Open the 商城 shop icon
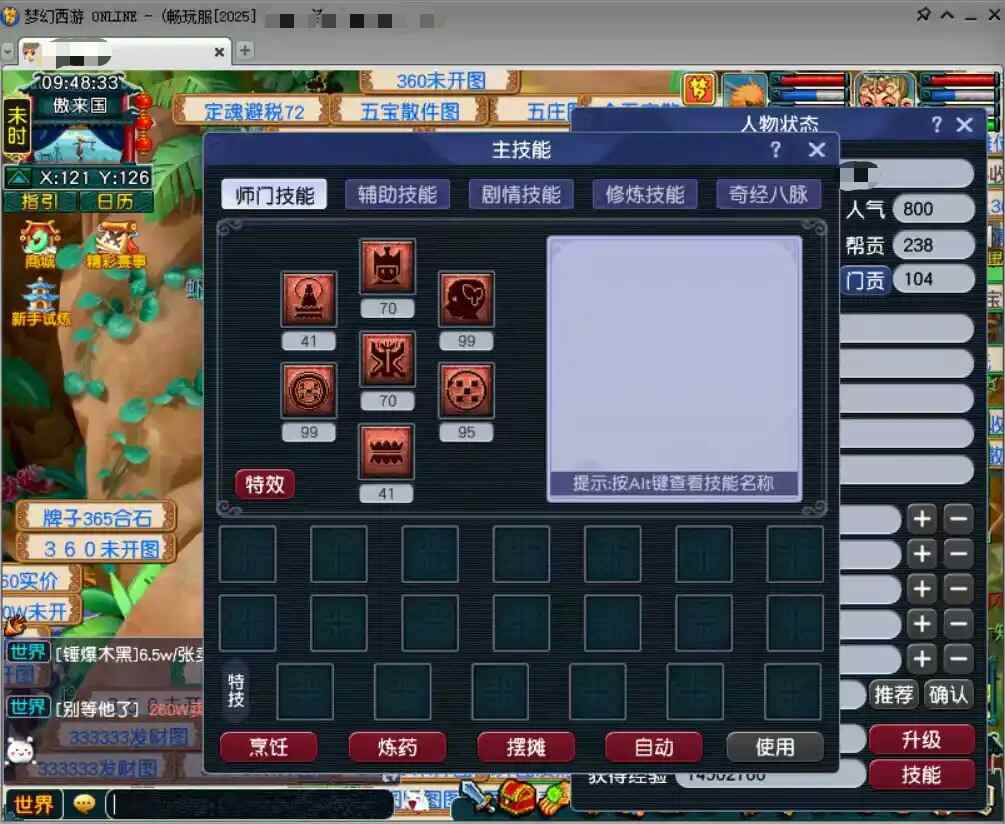1005x824 pixels. (40, 245)
